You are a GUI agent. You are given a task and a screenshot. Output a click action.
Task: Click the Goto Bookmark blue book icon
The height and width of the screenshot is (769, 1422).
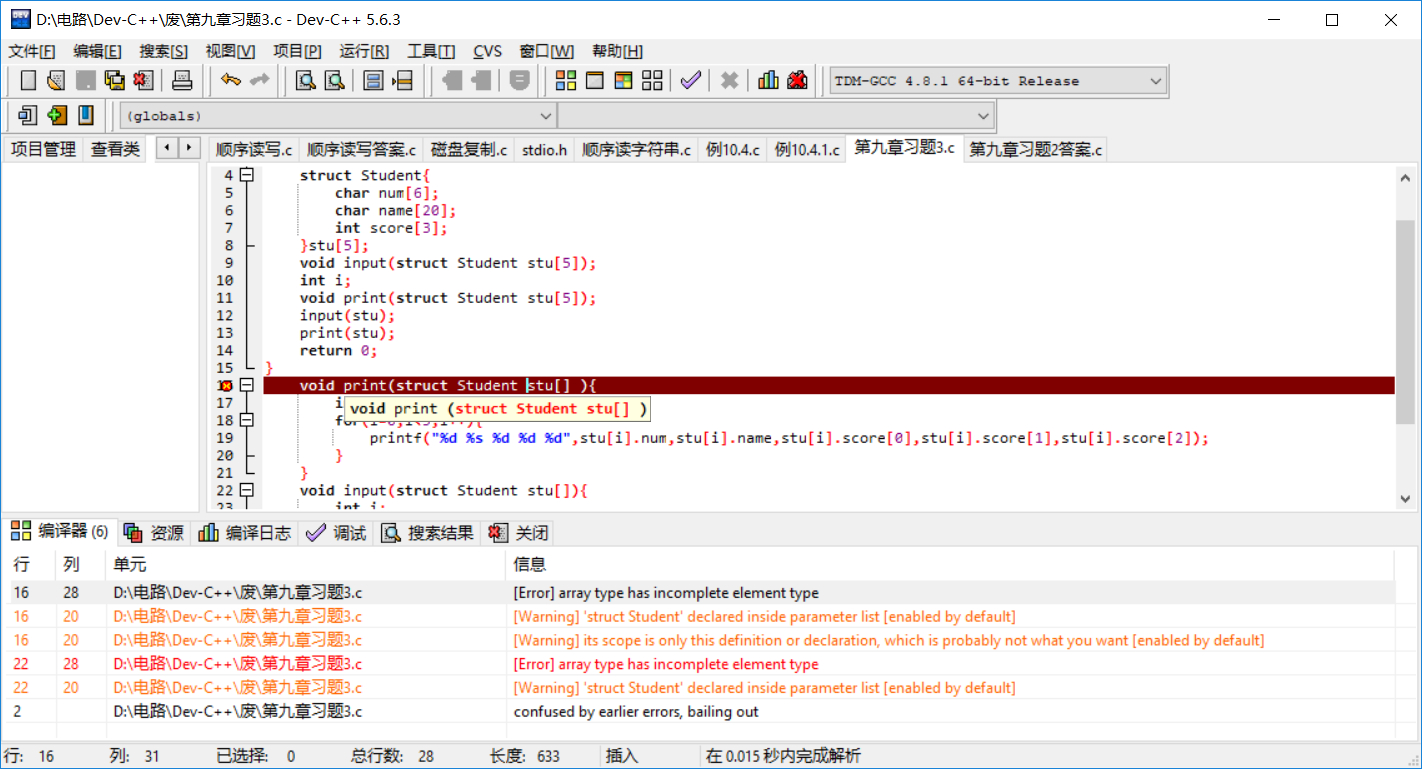pyautogui.click(x=86, y=115)
